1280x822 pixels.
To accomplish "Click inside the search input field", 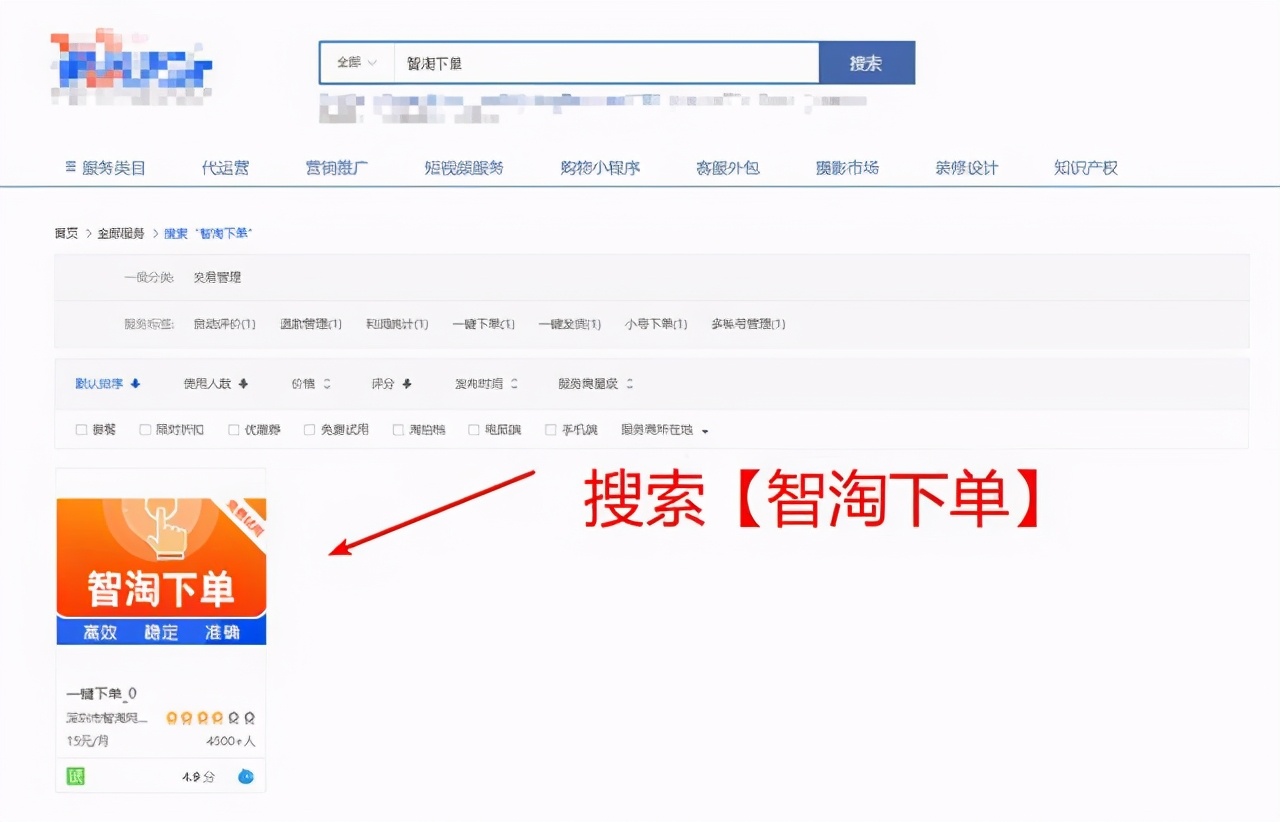I will point(600,62).
